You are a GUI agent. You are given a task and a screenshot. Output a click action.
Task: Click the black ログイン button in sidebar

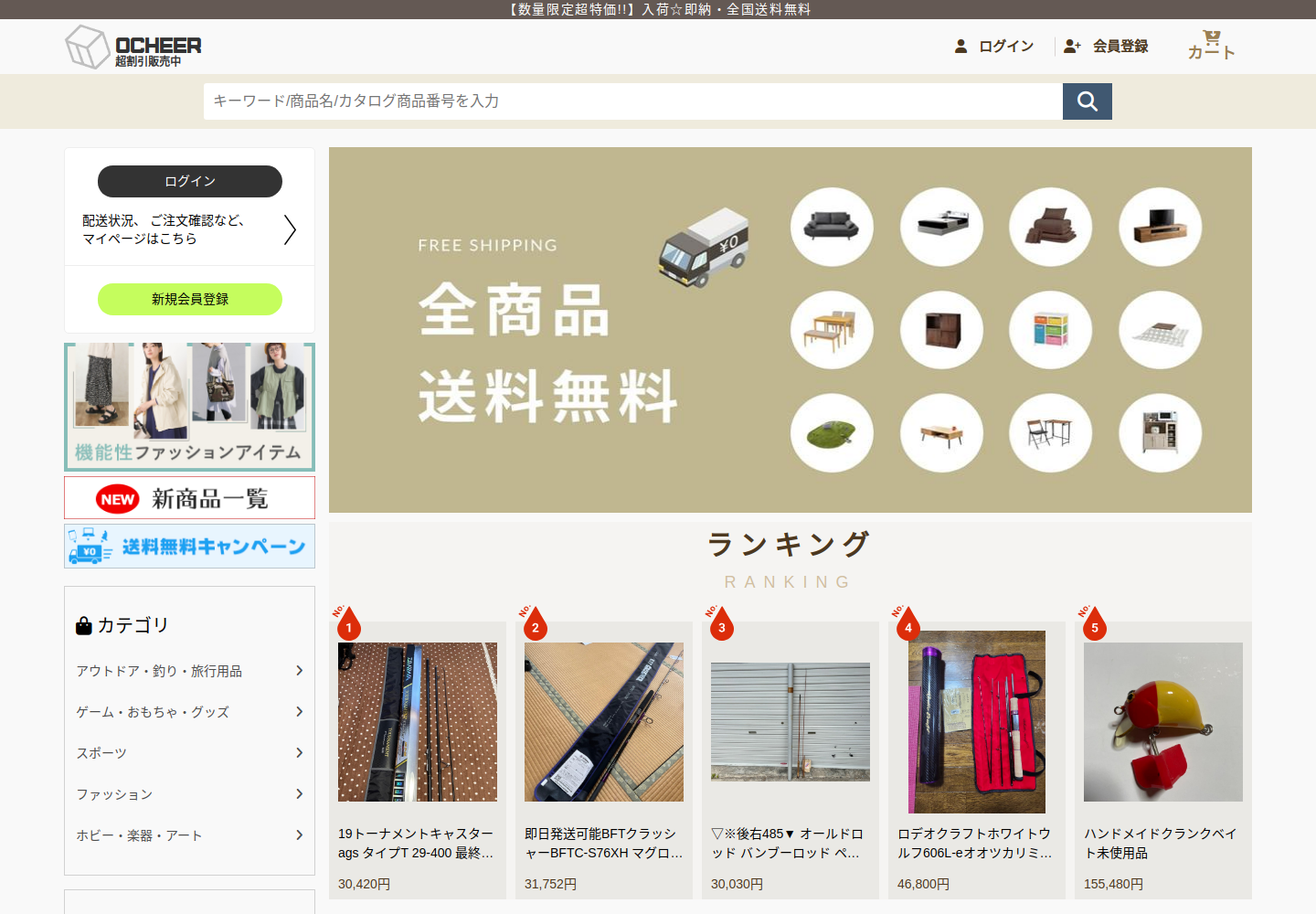pyautogui.click(x=190, y=181)
